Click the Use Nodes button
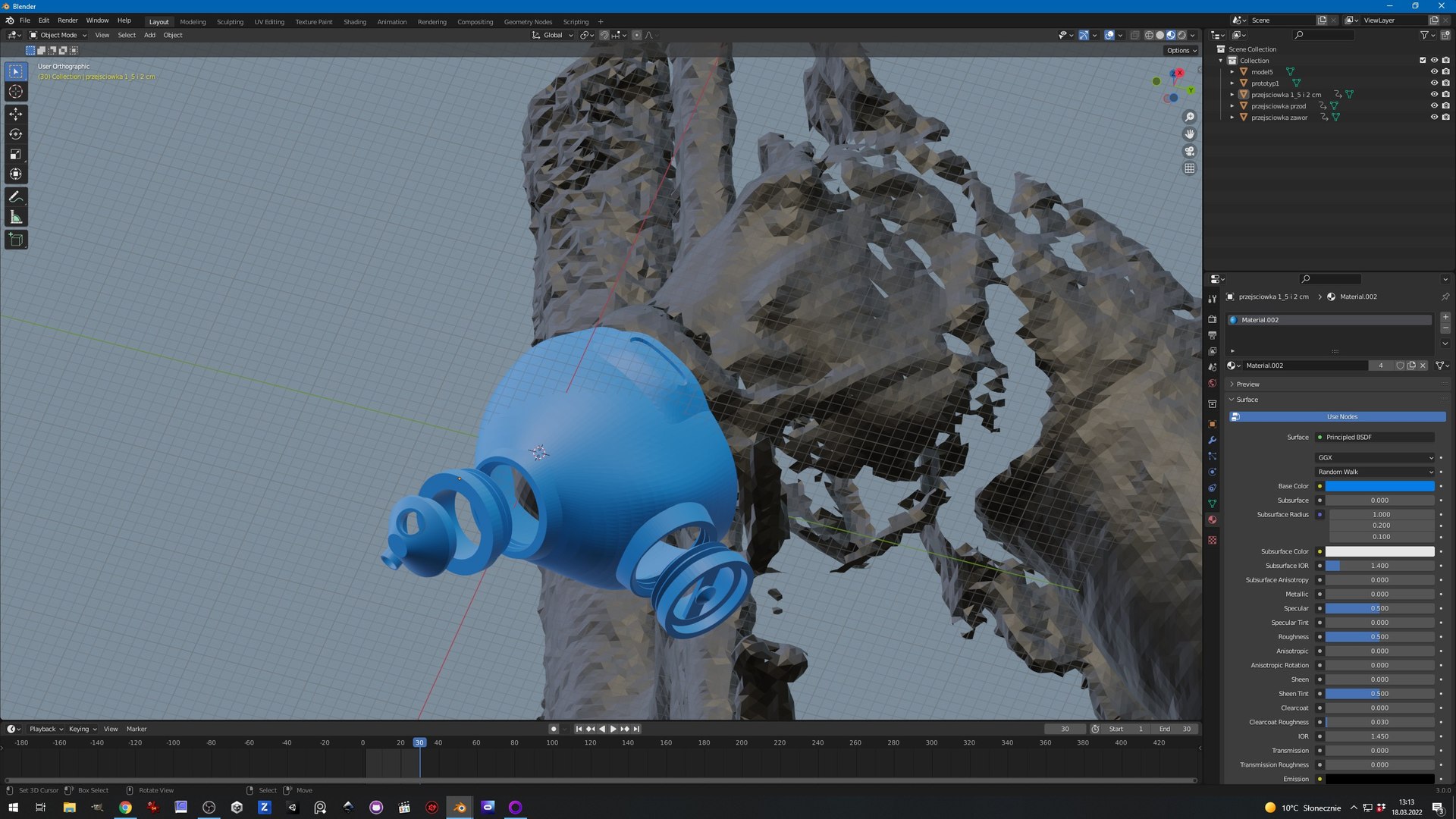This screenshot has width=1456, height=819. click(1341, 417)
